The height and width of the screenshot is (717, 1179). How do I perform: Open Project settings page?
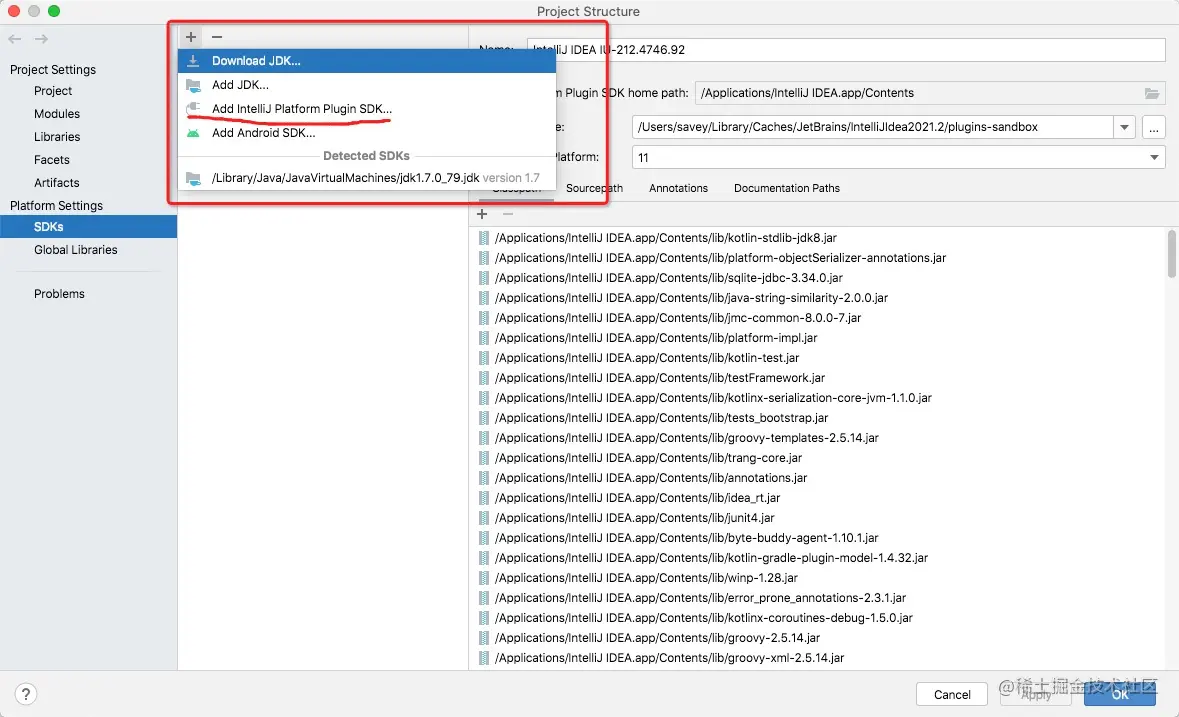tap(53, 91)
